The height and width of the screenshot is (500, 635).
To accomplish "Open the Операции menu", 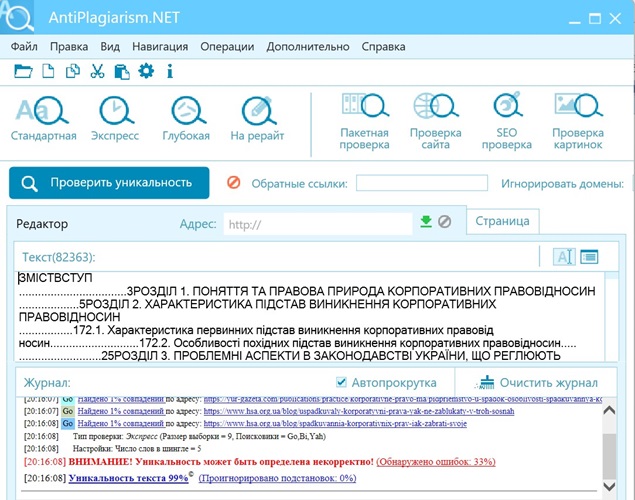I will (227, 47).
